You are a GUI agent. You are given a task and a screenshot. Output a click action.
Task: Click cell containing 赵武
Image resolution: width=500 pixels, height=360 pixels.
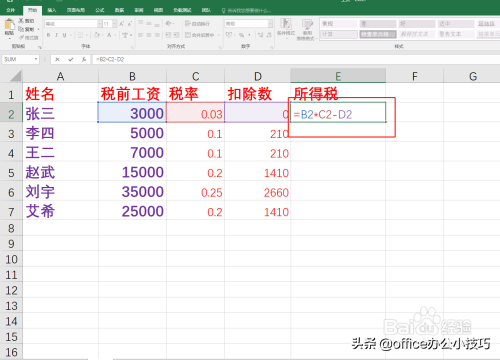[x=60, y=172]
